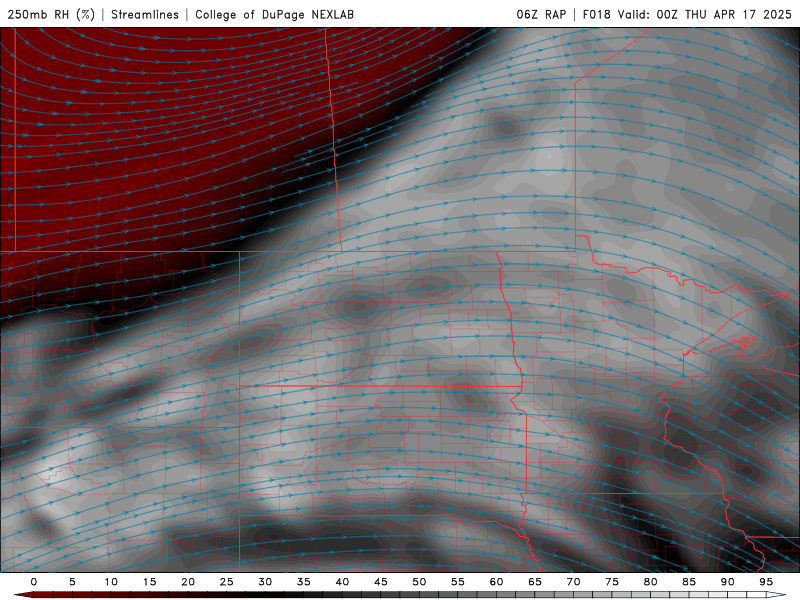800x600 pixels.
Task: Click the colorbar label '25'
Action: pyautogui.click(x=227, y=582)
